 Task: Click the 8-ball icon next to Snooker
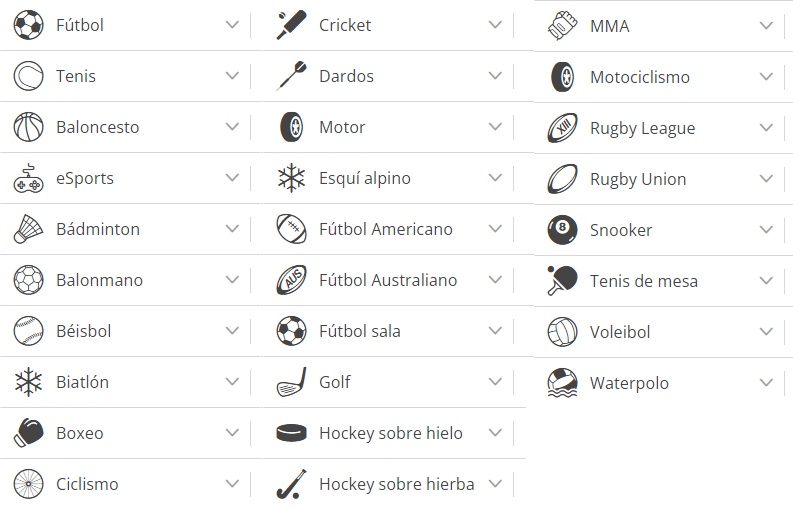point(562,230)
